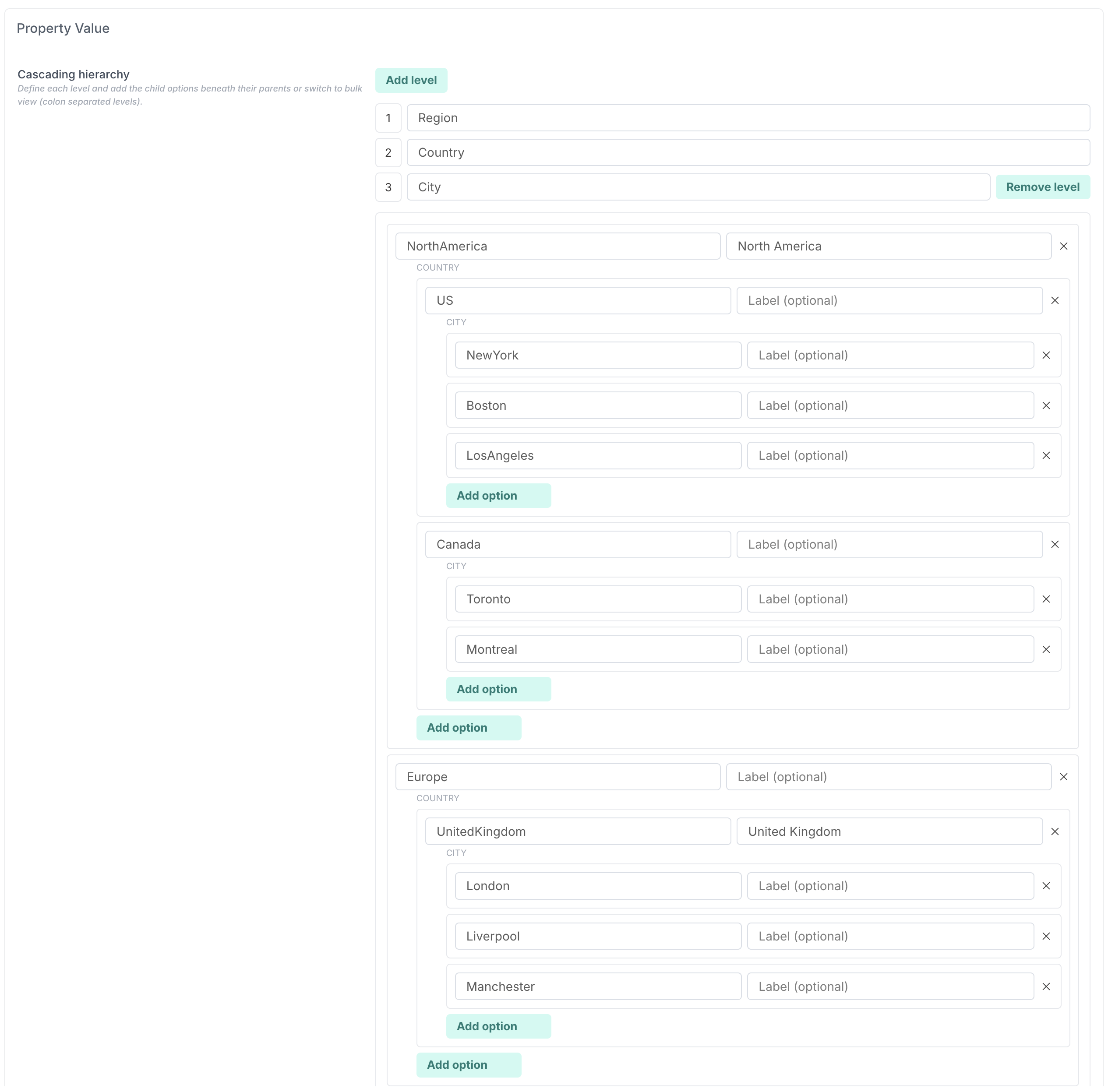Focus the Europe label optional field

[888, 777]
